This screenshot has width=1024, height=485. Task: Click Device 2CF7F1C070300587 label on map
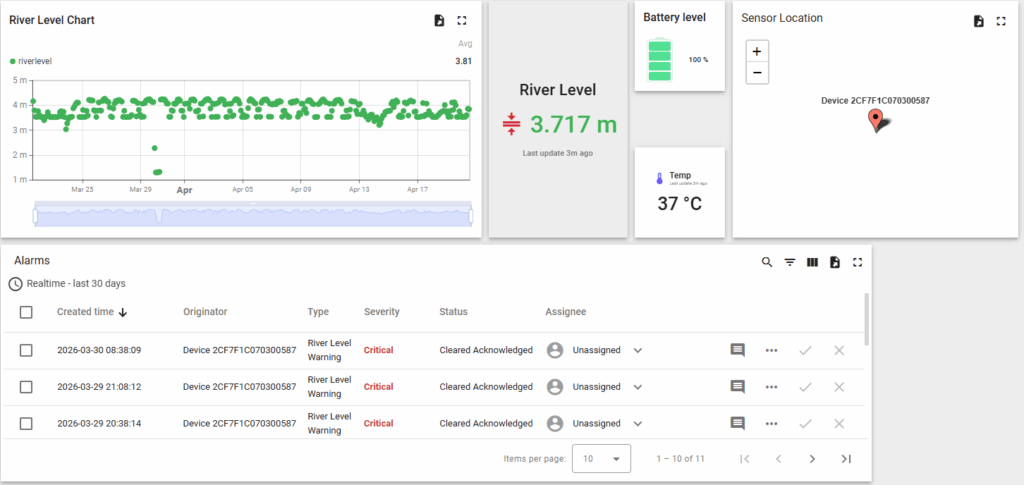(x=875, y=101)
